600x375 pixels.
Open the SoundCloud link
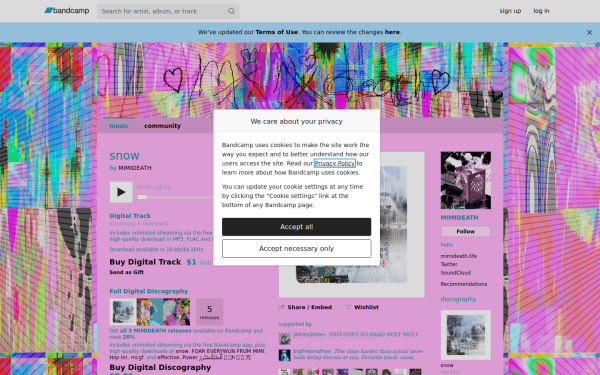pyautogui.click(x=455, y=273)
